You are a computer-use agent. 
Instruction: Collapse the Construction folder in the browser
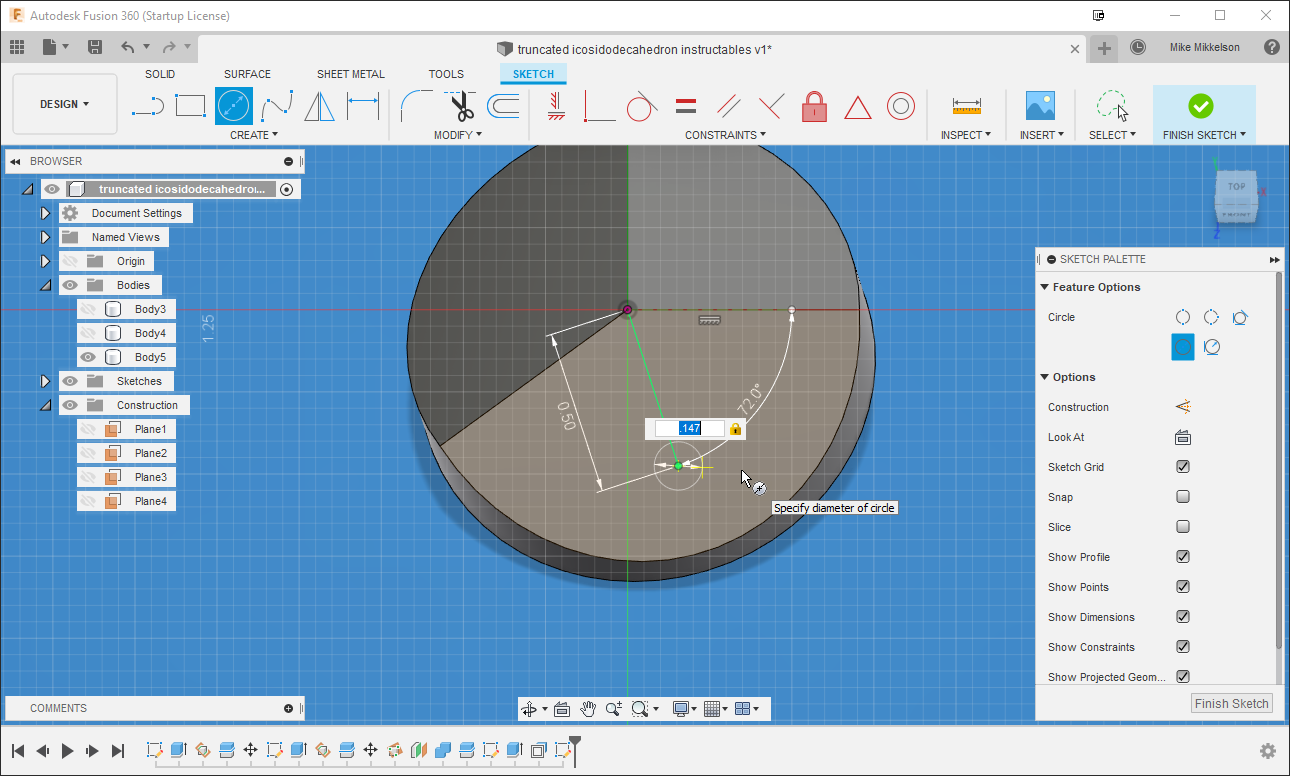click(45, 405)
